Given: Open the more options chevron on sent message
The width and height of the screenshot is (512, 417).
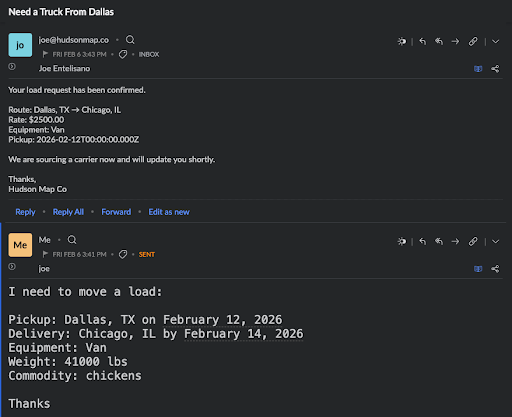Looking at the screenshot, I should point(496,242).
